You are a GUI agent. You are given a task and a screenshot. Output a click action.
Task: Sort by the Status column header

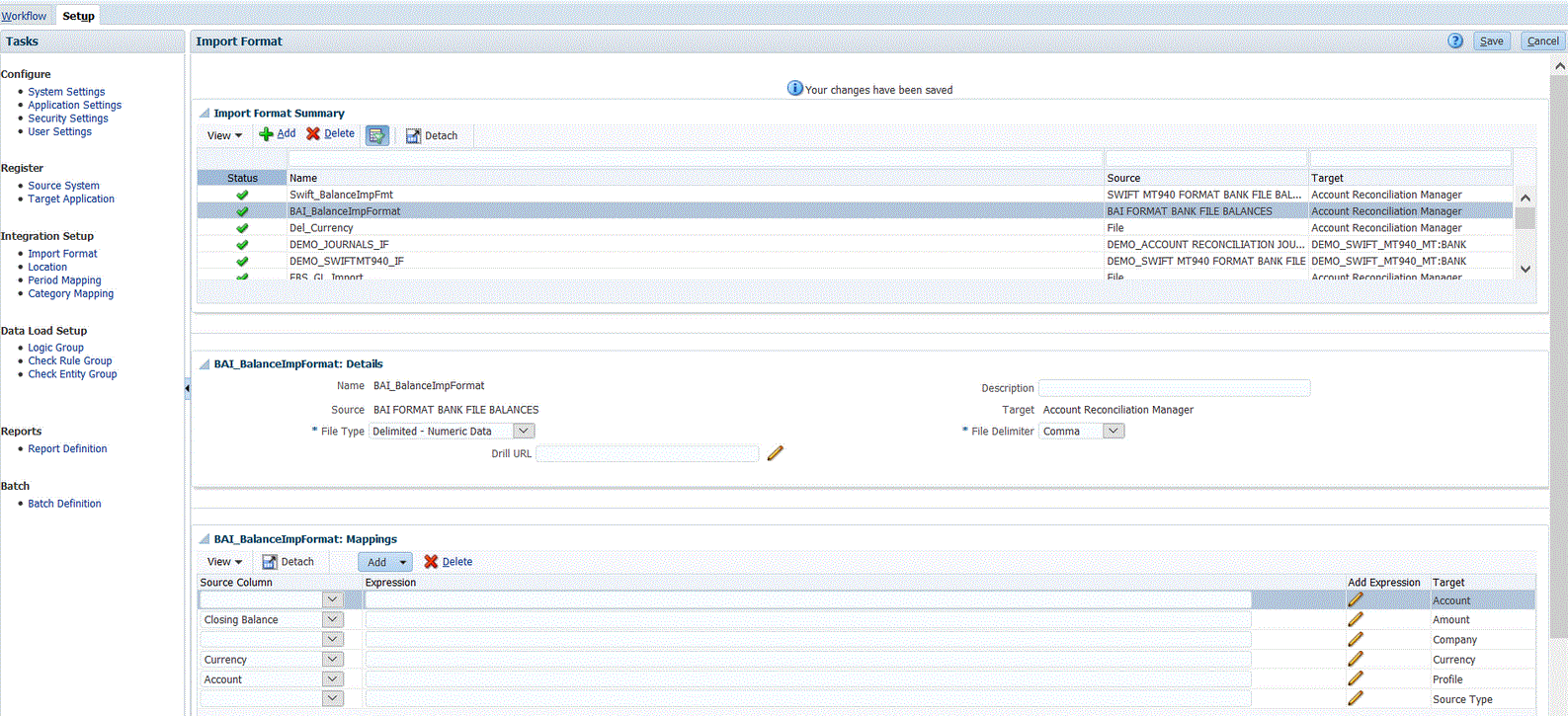(x=242, y=178)
